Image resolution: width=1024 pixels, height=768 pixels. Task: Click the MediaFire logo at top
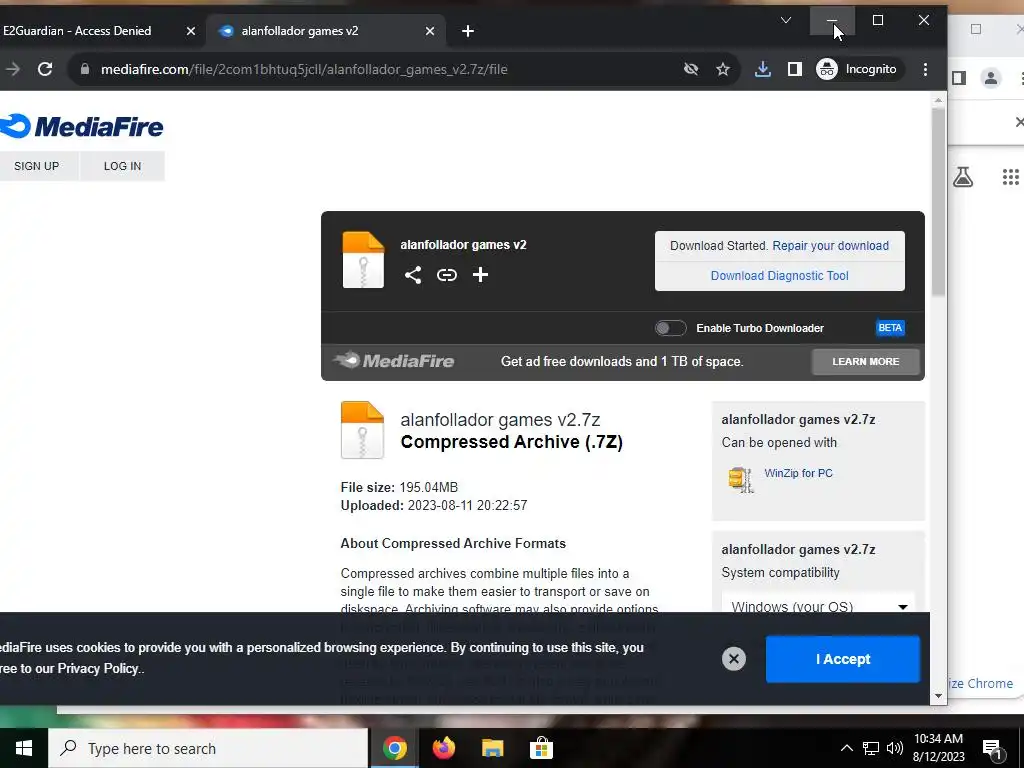point(81,127)
